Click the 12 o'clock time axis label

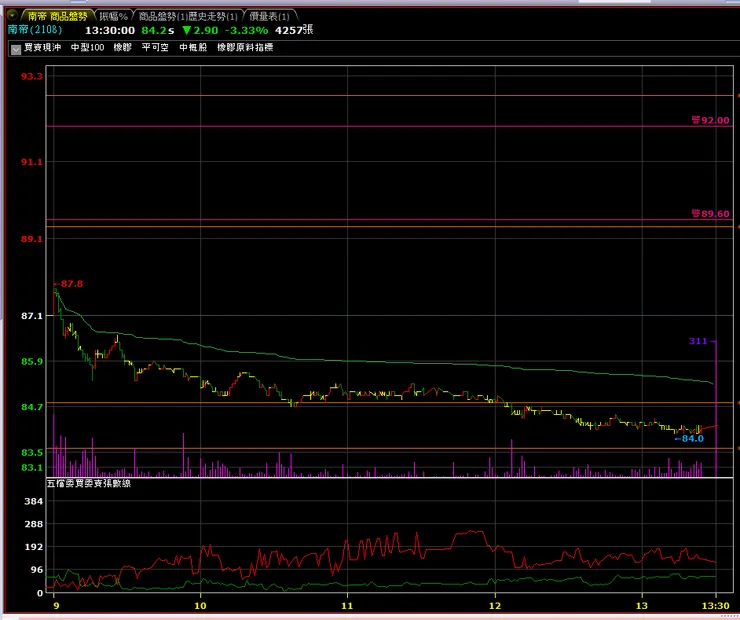coord(495,605)
